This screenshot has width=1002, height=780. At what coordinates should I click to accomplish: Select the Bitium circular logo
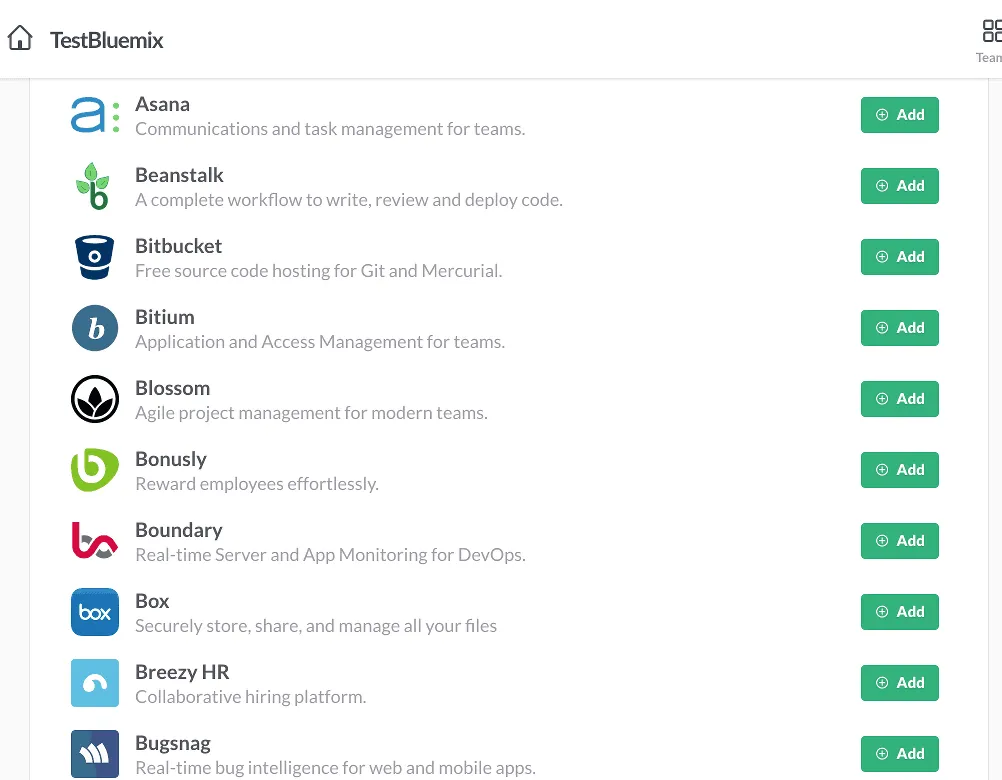tap(94, 327)
